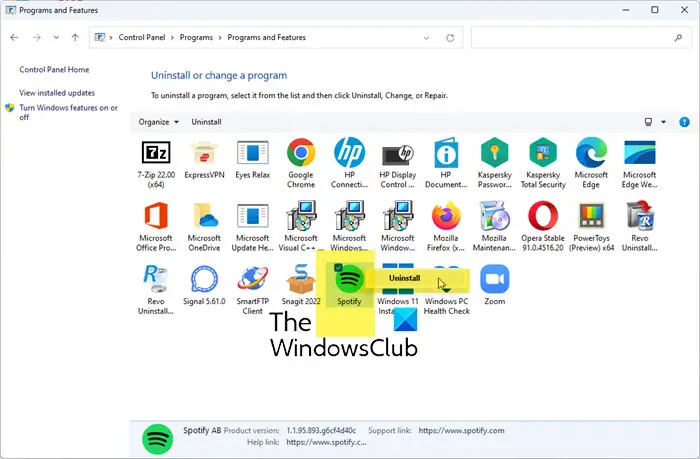Select the Microsoft Office Pro icon

(156, 216)
